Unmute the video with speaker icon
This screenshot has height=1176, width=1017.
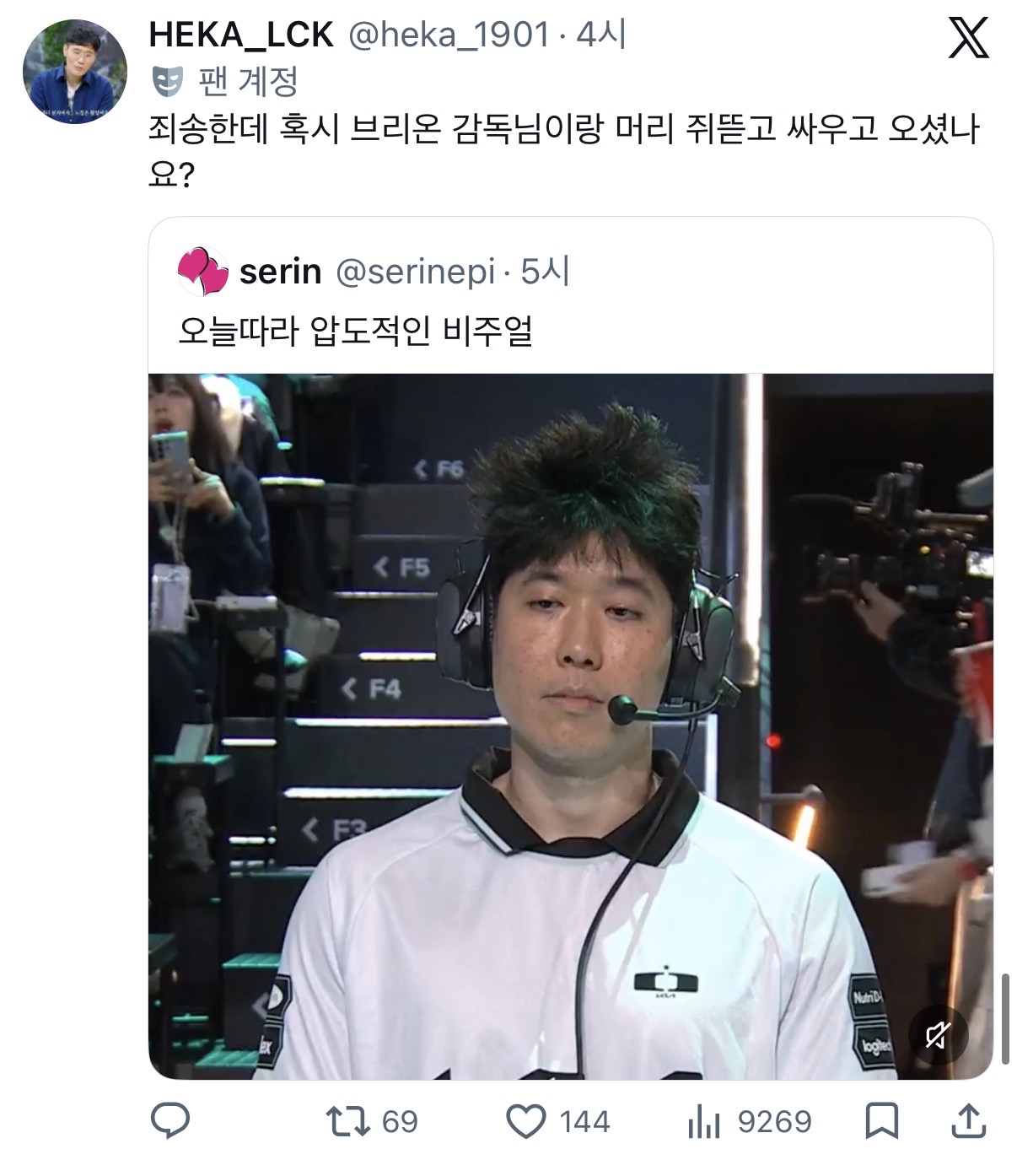click(938, 1035)
